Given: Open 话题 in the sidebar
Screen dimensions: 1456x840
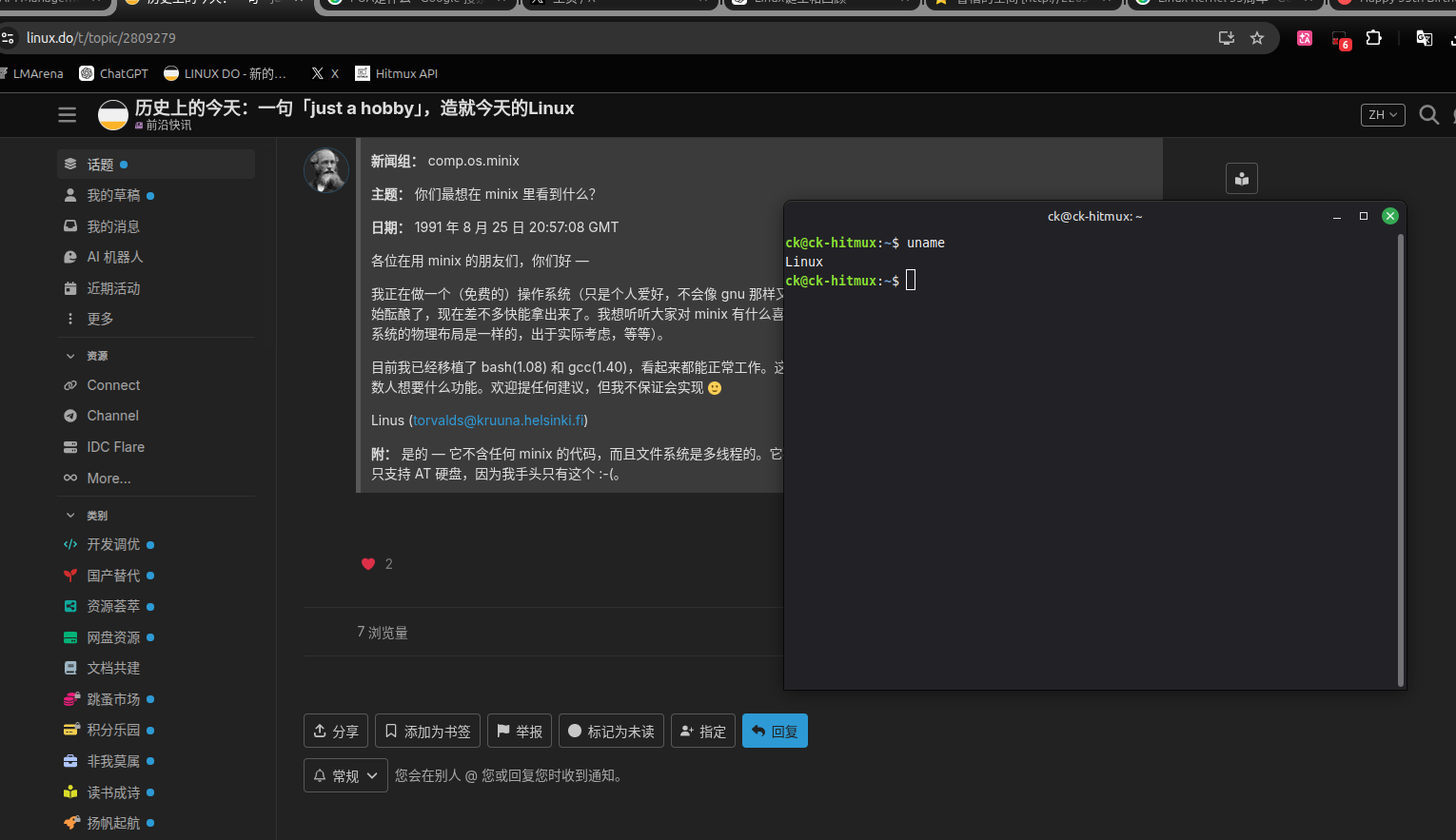Looking at the screenshot, I should 156,165.
